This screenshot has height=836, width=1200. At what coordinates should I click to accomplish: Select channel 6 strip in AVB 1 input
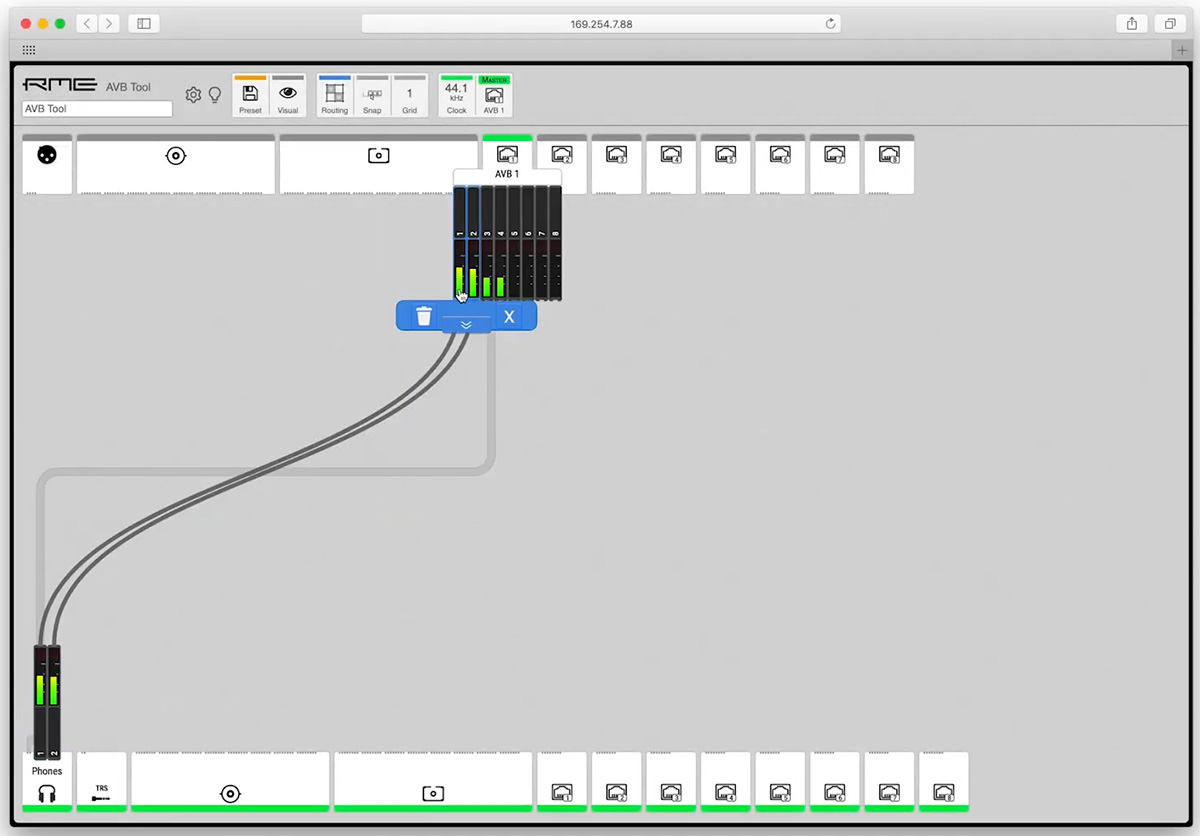click(528, 243)
